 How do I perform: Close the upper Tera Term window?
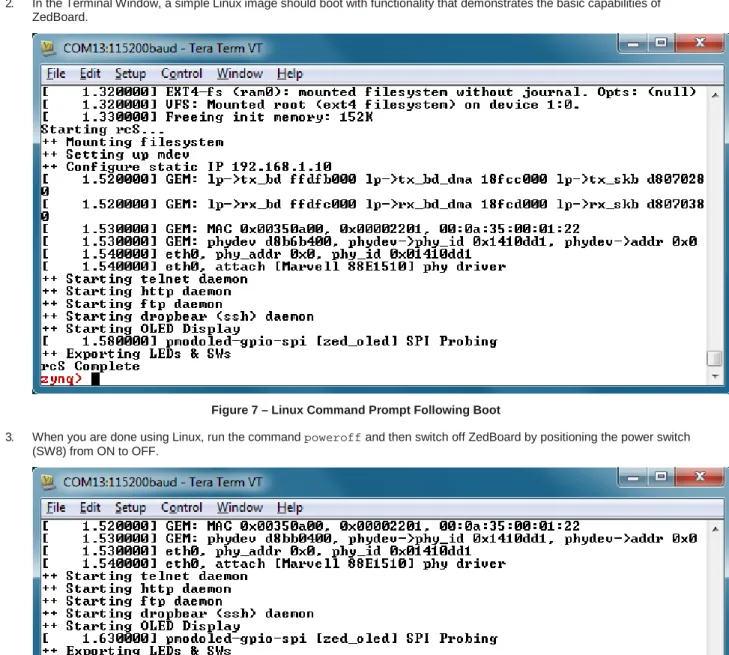click(x=700, y=43)
